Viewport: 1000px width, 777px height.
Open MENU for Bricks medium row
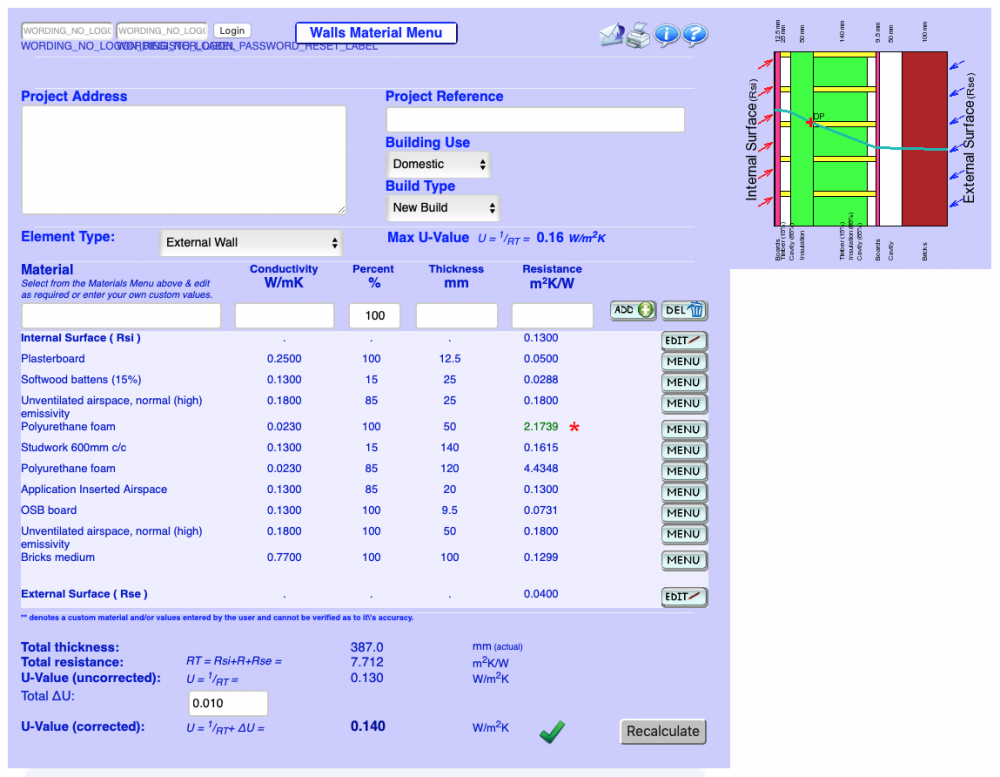[684, 561]
